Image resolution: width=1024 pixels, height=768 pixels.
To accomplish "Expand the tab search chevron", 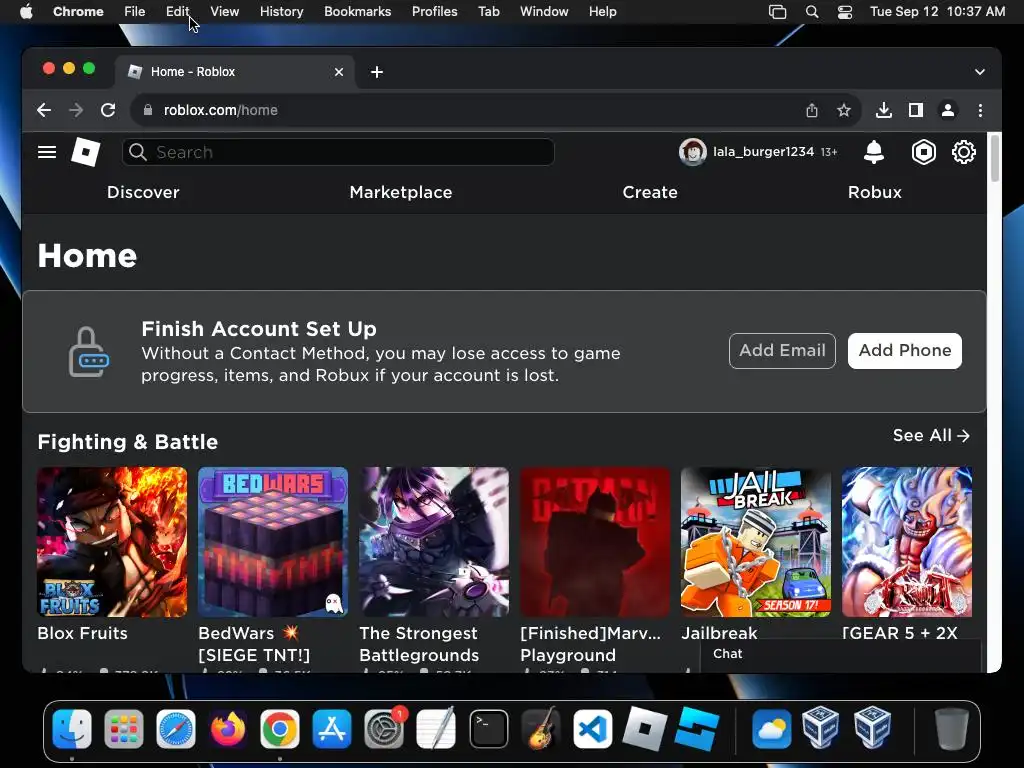I will point(980,72).
